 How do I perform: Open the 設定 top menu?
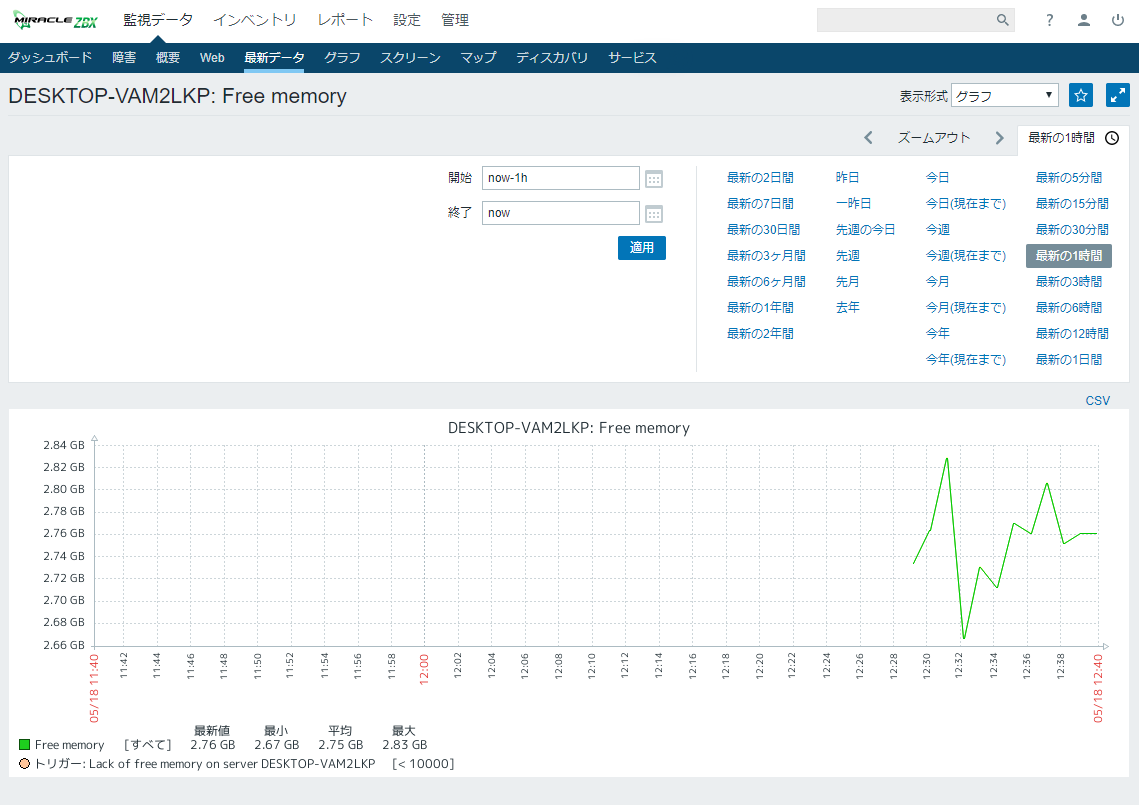[407, 20]
